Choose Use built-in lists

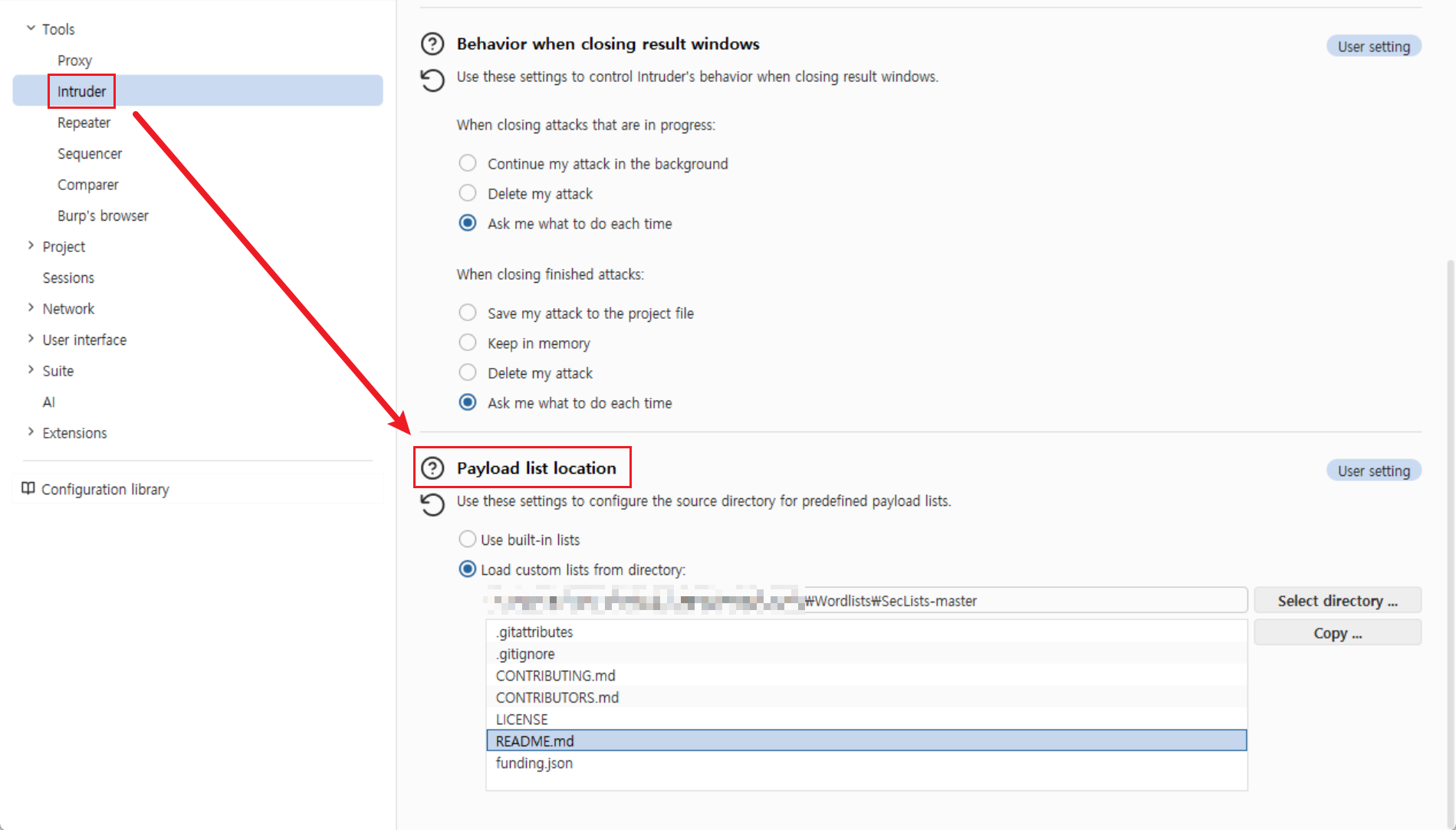468,540
